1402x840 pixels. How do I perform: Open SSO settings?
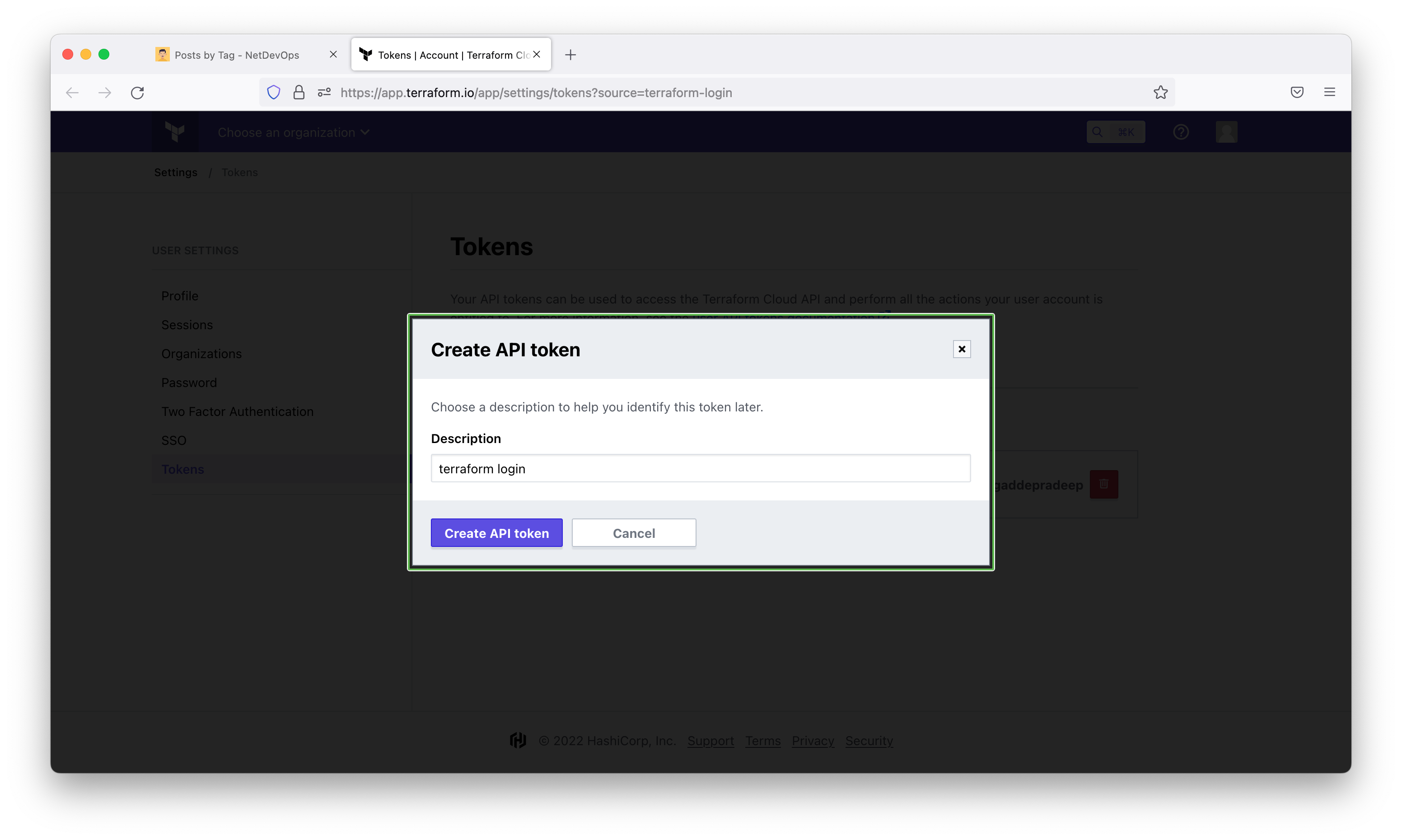174,440
